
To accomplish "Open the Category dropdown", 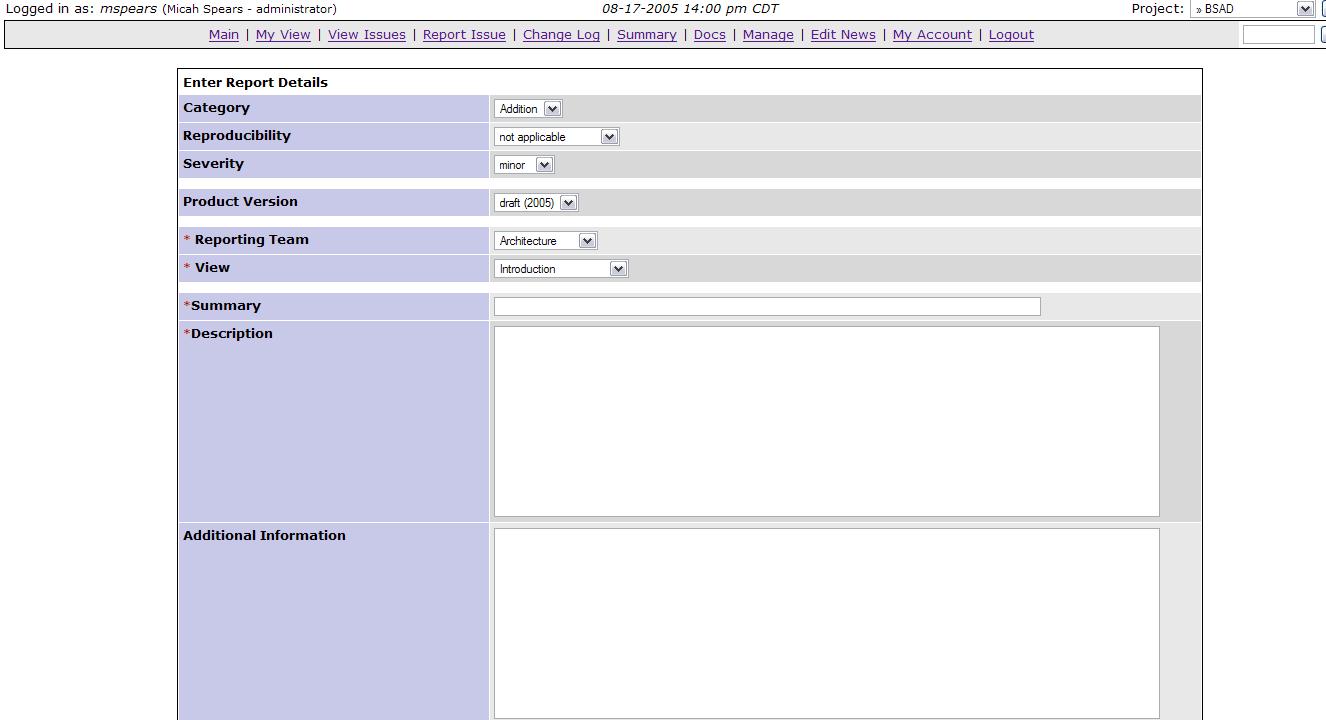I will coord(528,109).
